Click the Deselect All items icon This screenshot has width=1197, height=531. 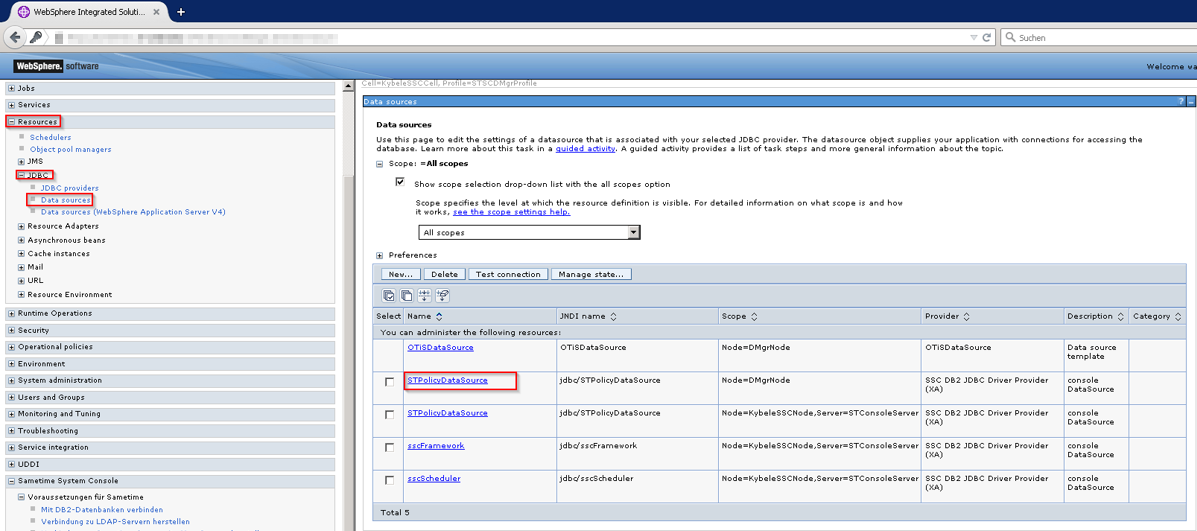point(407,296)
